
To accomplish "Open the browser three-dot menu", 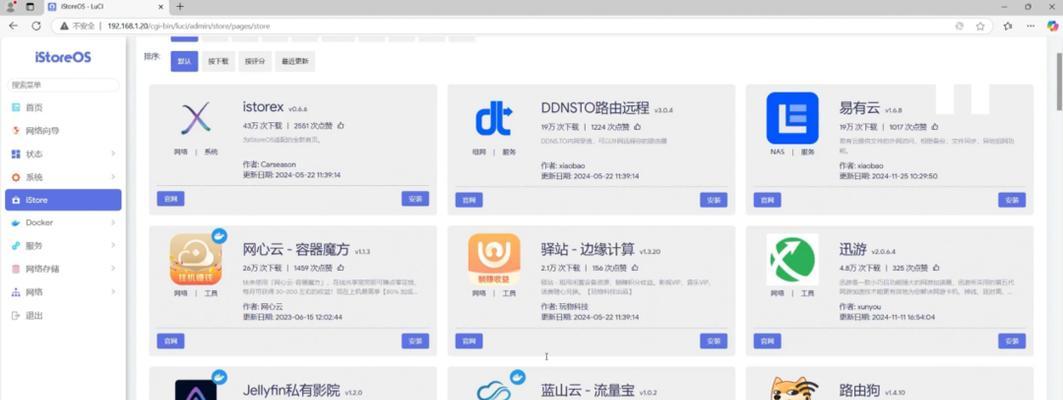I will tap(1030, 26).
